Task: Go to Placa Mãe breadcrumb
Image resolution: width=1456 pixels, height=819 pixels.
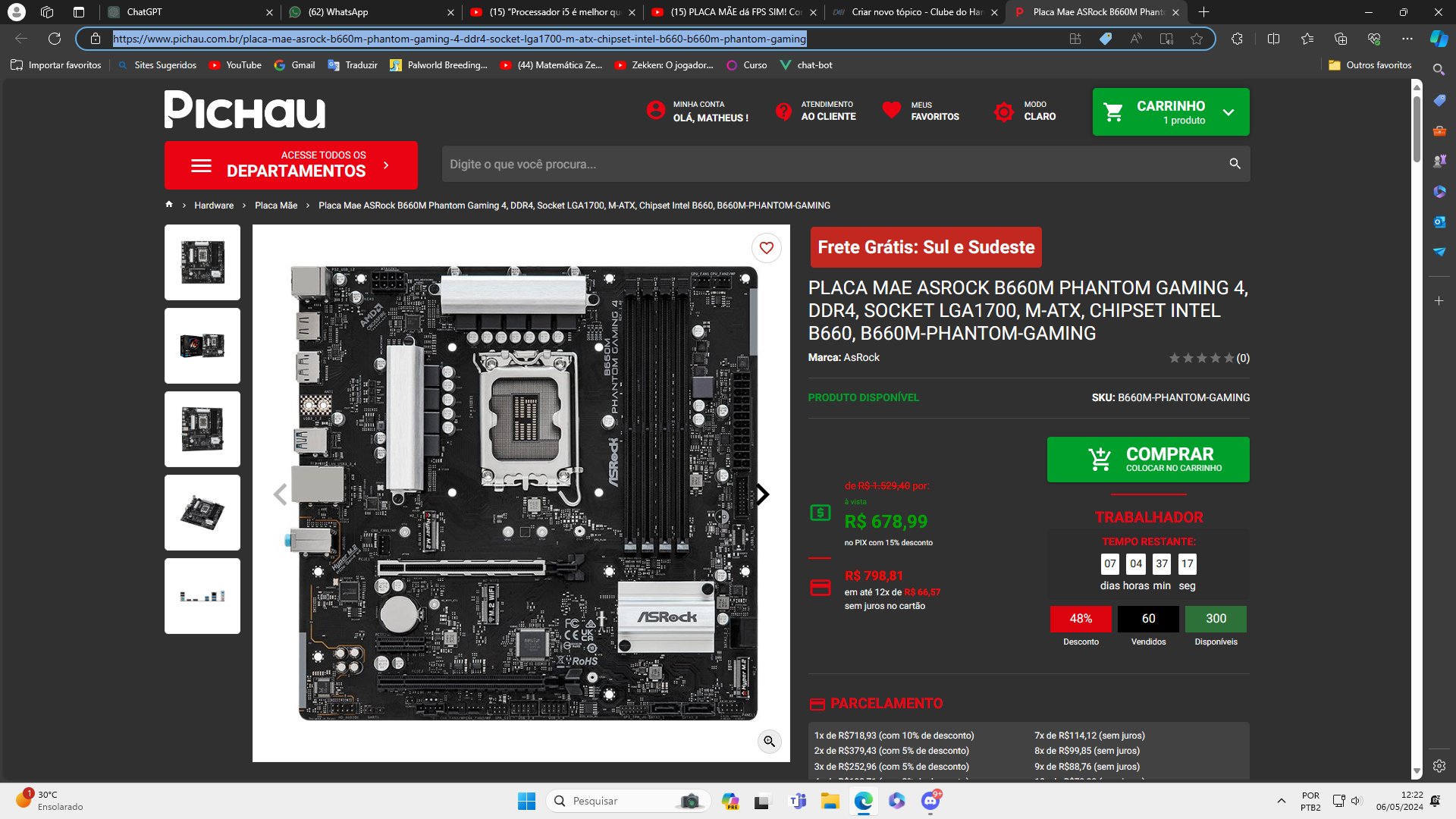Action: pyautogui.click(x=276, y=206)
